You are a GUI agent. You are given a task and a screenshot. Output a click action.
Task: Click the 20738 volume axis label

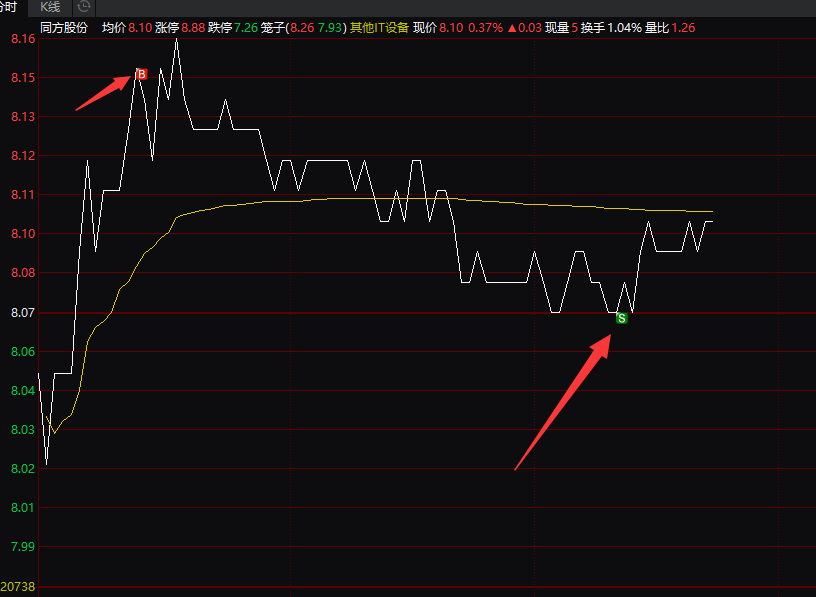(x=18, y=587)
